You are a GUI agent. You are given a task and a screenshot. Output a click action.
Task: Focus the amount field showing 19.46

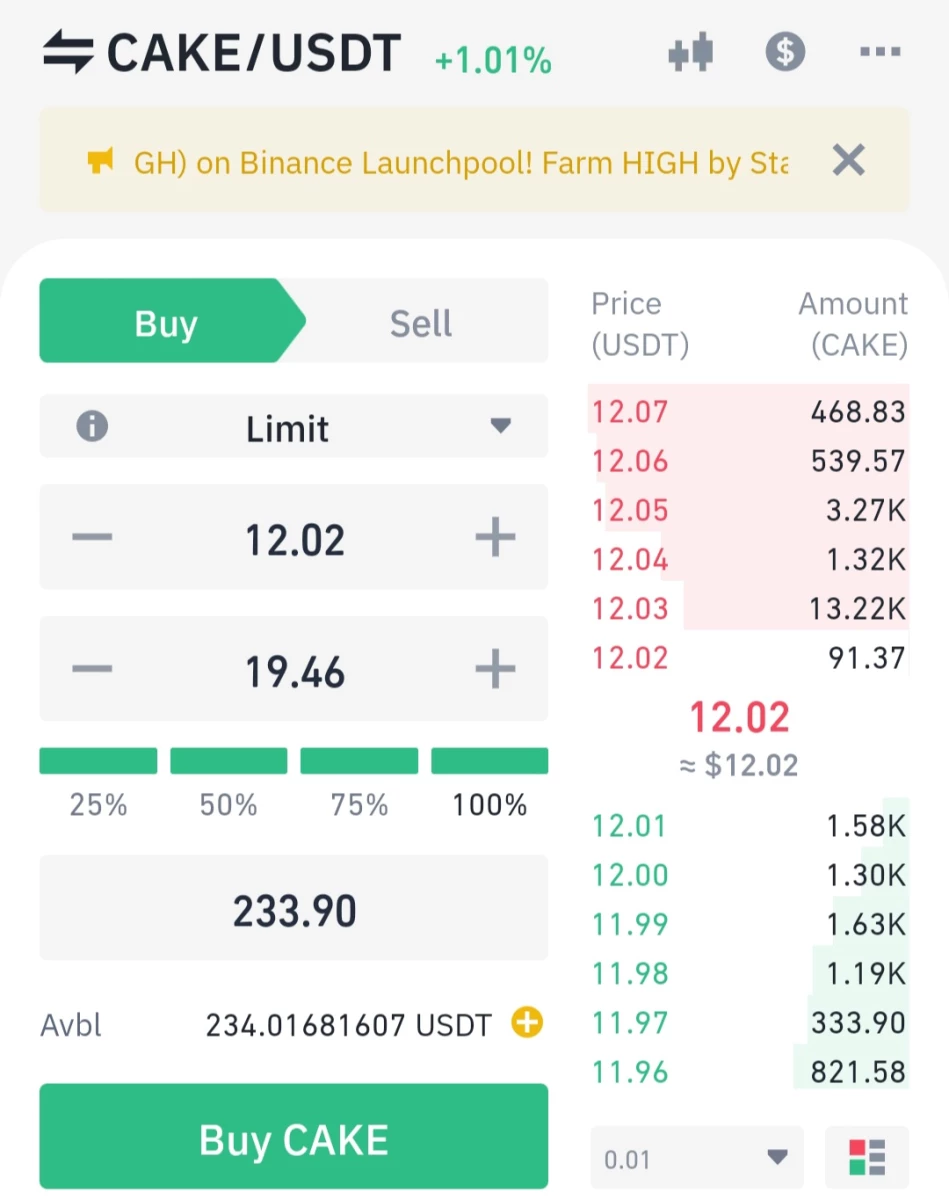coord(294,669)
